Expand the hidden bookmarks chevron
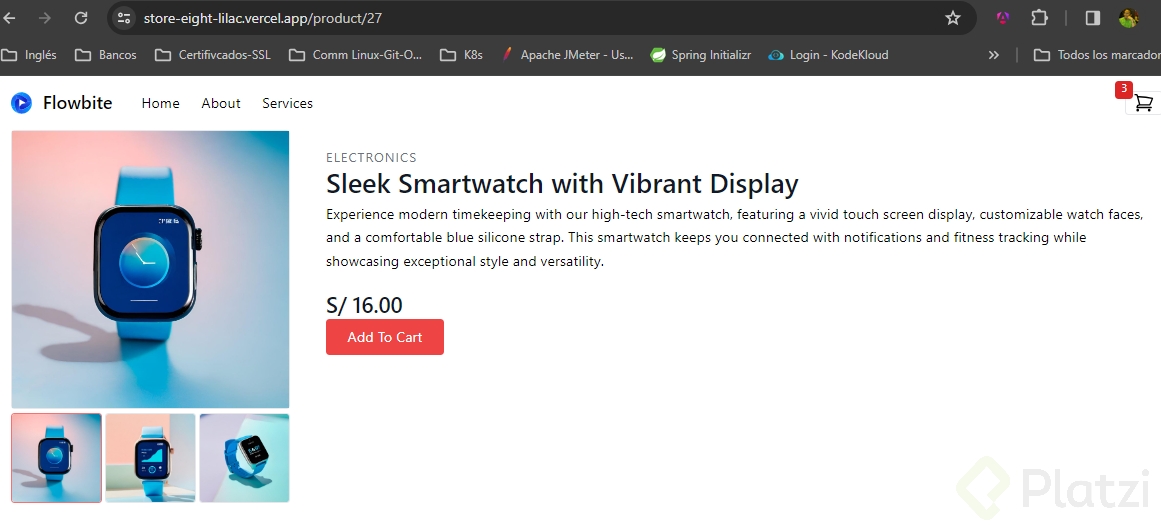Image resolution: width=1161 pixels, height=526 pixels. (x=993, y=55)
